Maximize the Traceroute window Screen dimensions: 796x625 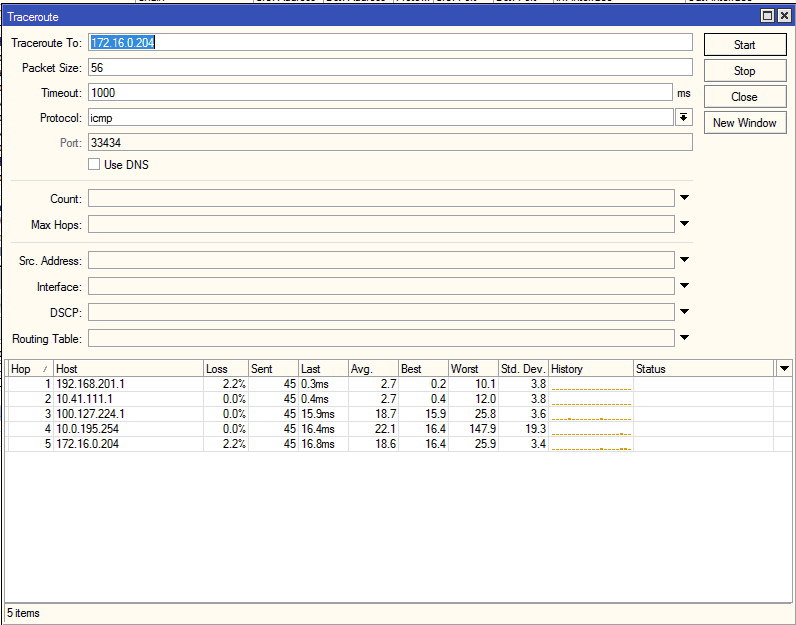pyautogui.click(x=768, y=16)
